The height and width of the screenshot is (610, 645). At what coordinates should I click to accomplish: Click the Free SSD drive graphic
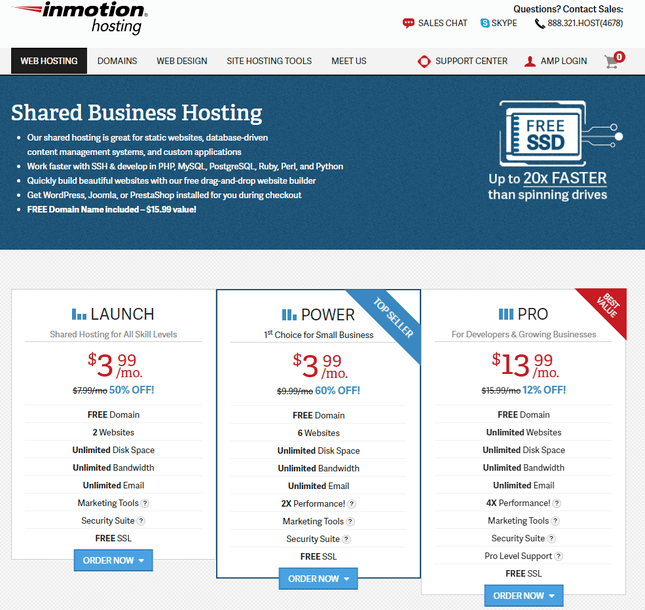561,133
